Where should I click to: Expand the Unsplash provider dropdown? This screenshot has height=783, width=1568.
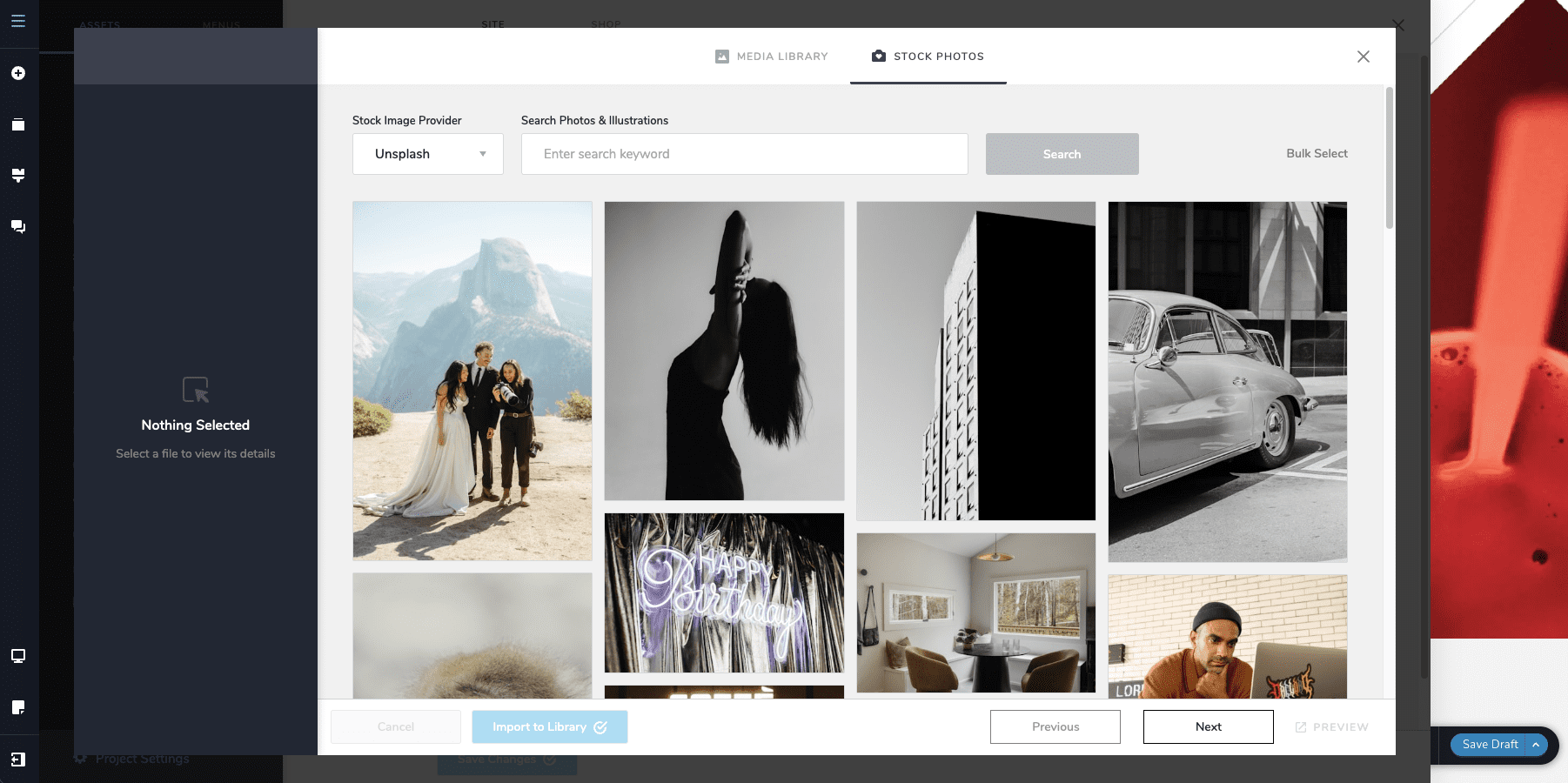428,154
